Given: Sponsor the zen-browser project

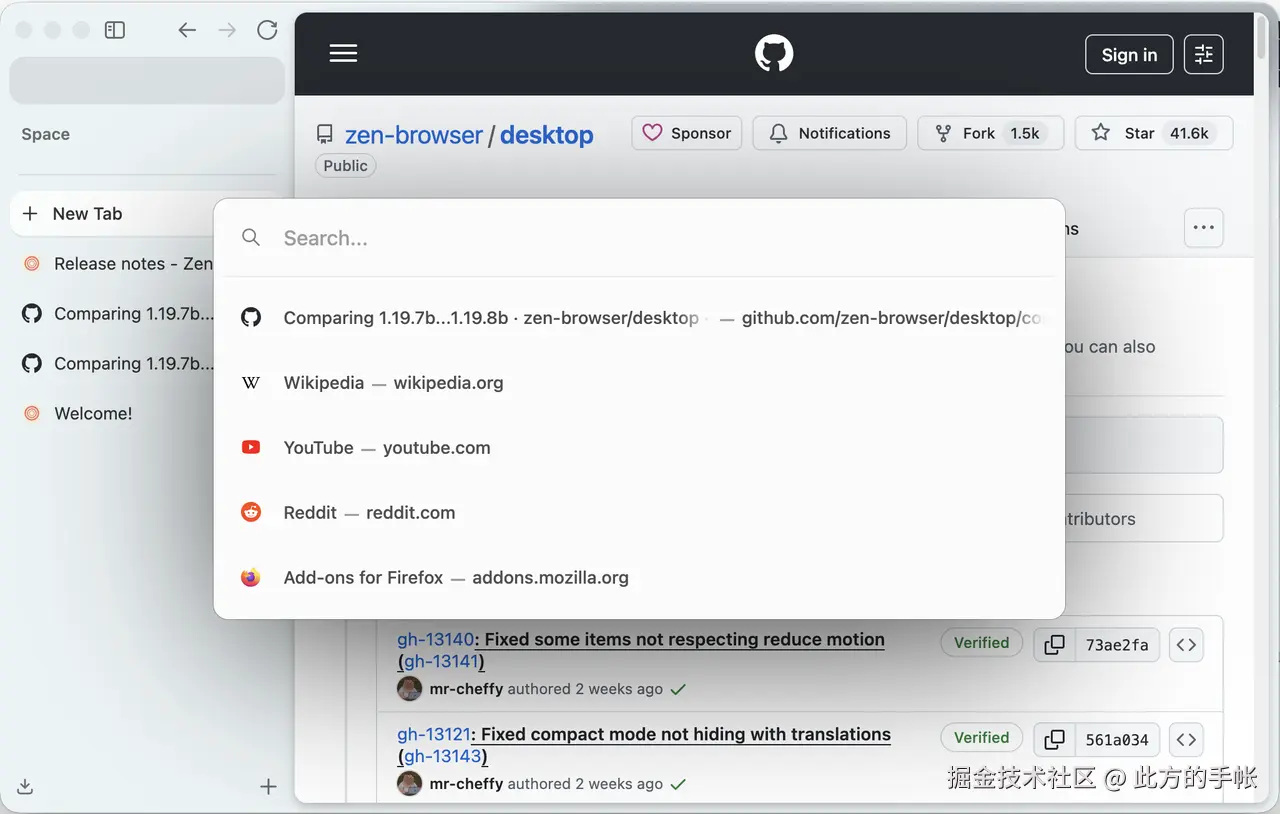Looking at the screenshot, I should coord(687,133).
